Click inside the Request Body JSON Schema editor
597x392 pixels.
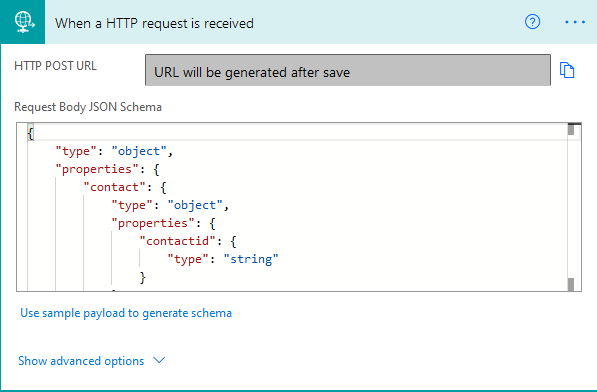pos(299,207)
